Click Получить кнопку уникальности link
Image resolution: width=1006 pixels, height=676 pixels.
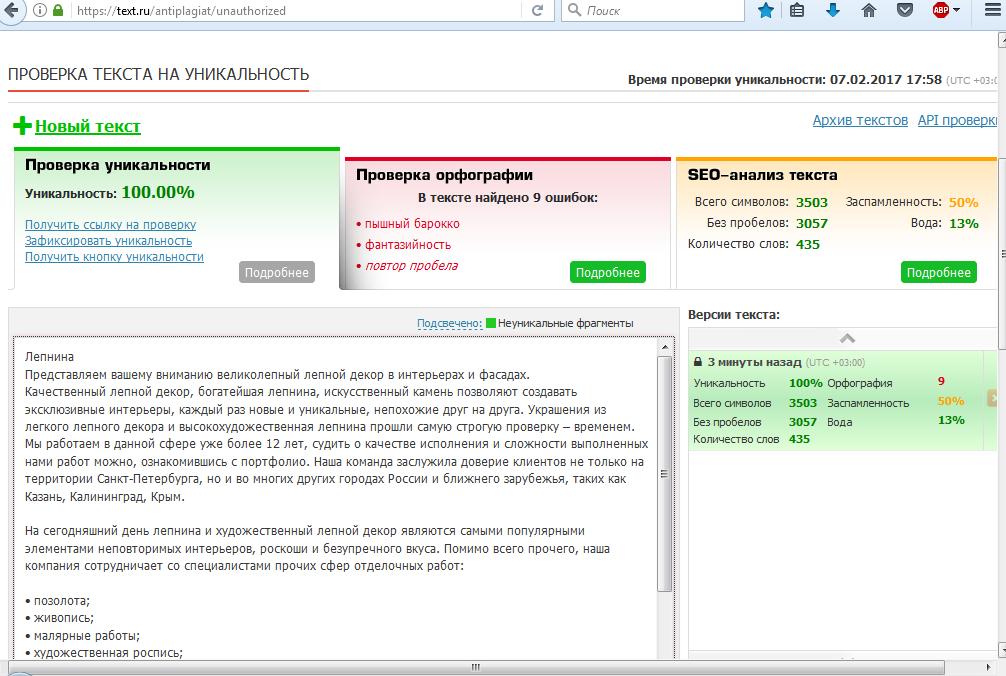pyautogui.click(x=114, y=257)
